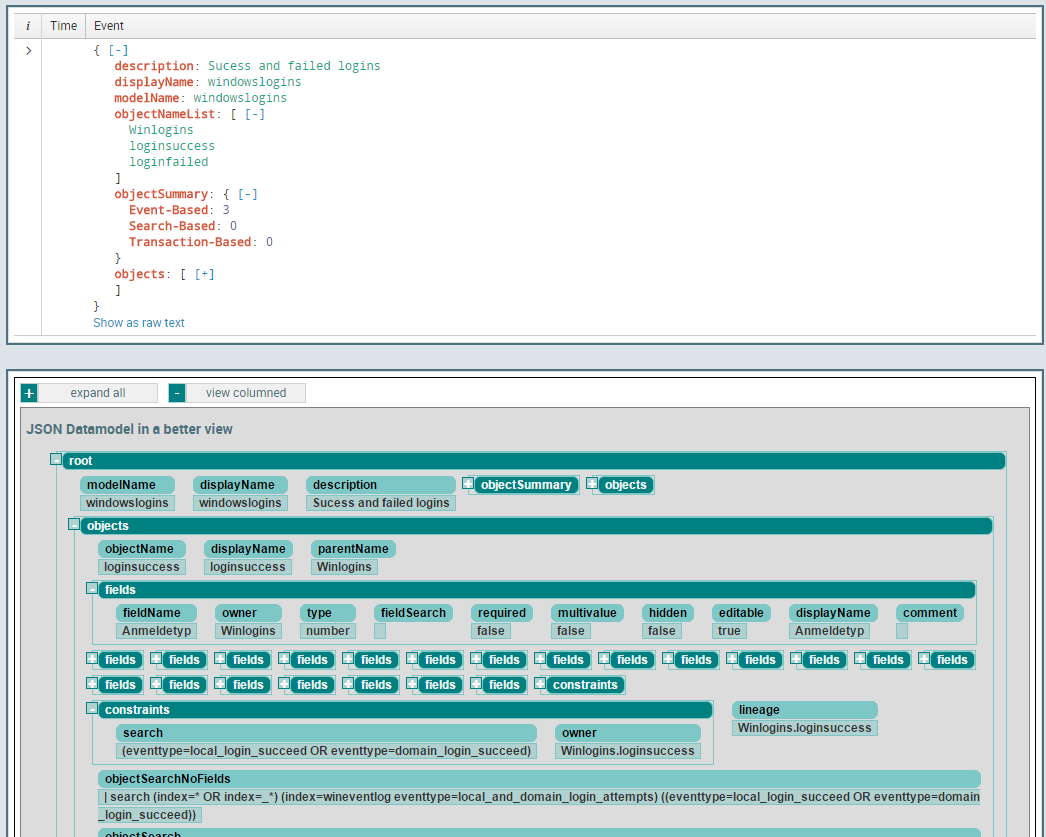Click Anmeldetyp value under fieldName
The image size is (1046, 837).
tap(157, 631)
